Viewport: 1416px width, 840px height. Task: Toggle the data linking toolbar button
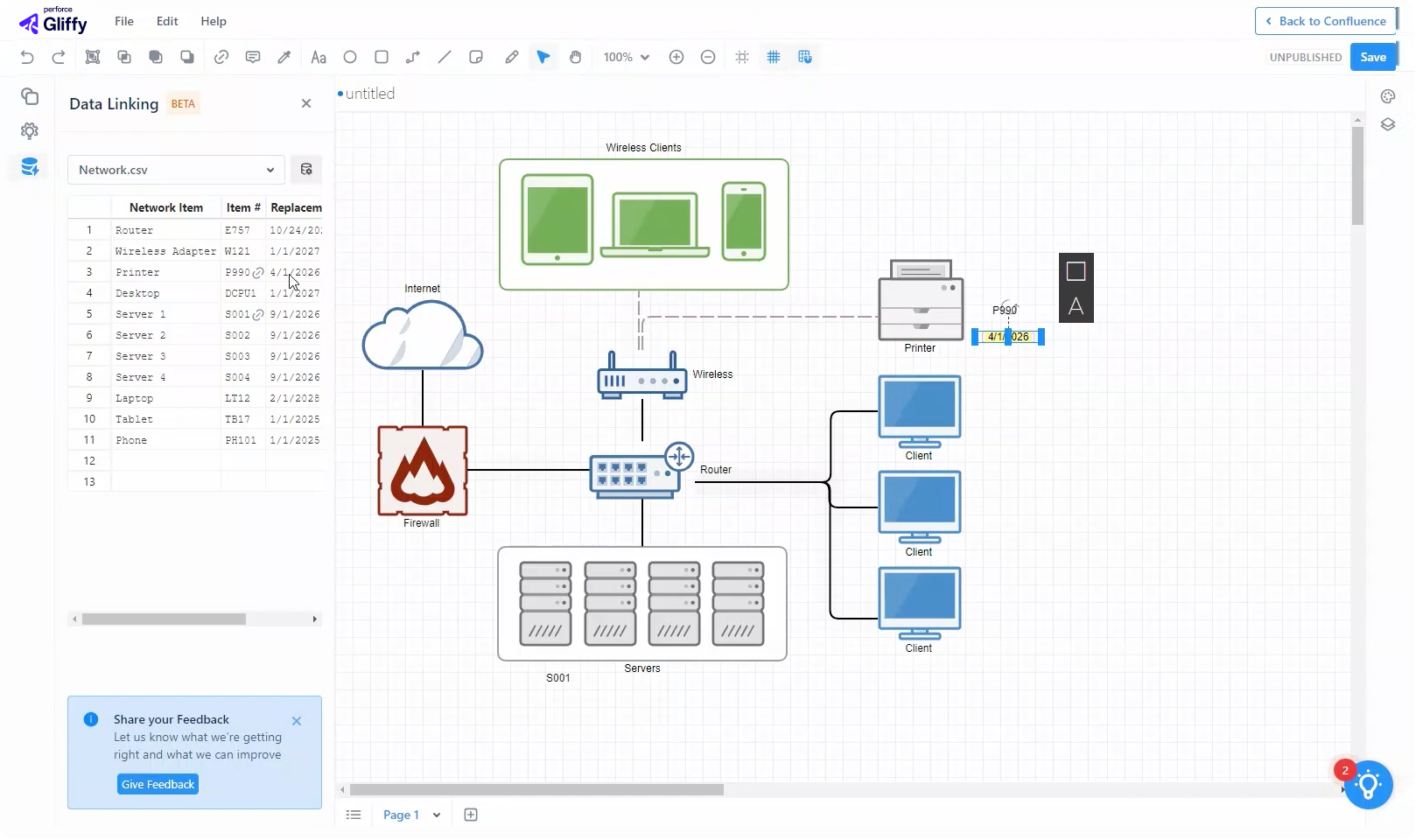tap(805, 58)
